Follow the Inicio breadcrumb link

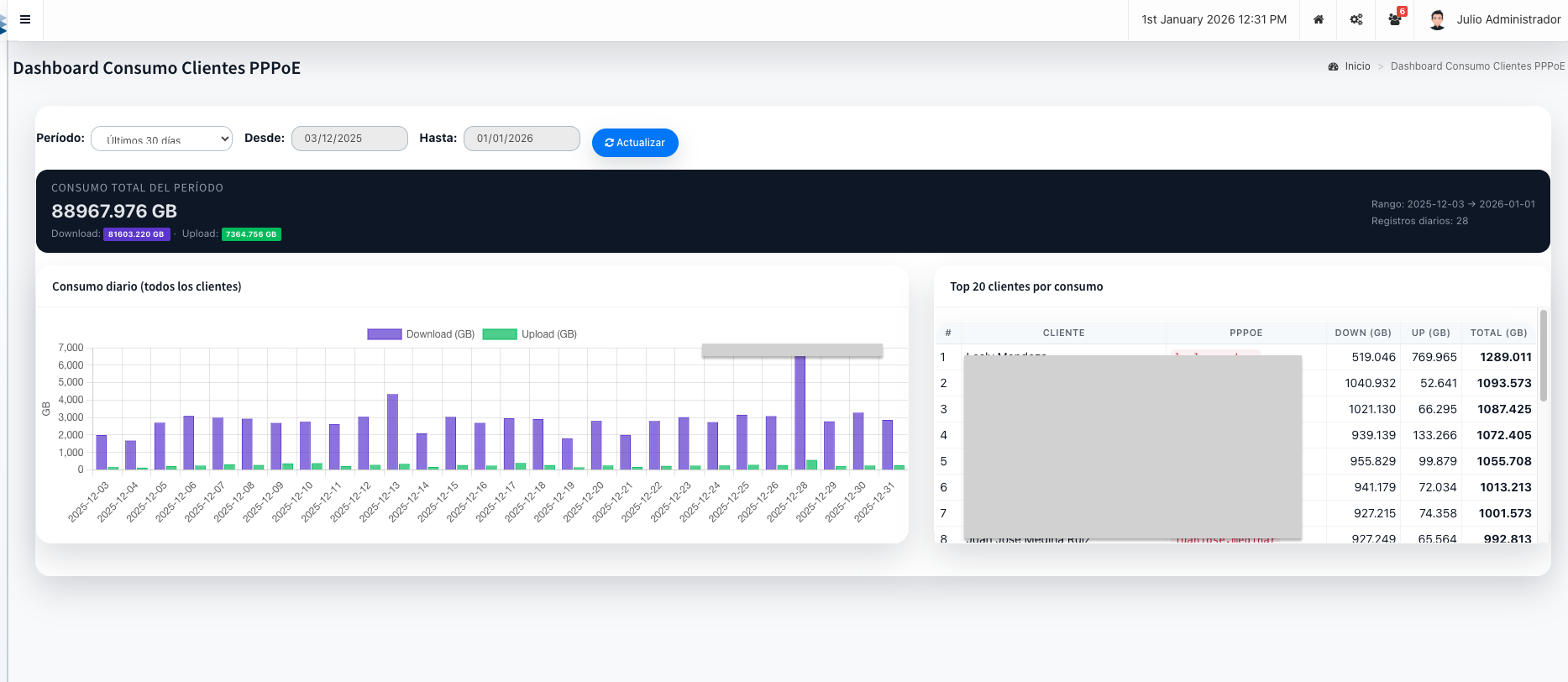(1357, 66)
